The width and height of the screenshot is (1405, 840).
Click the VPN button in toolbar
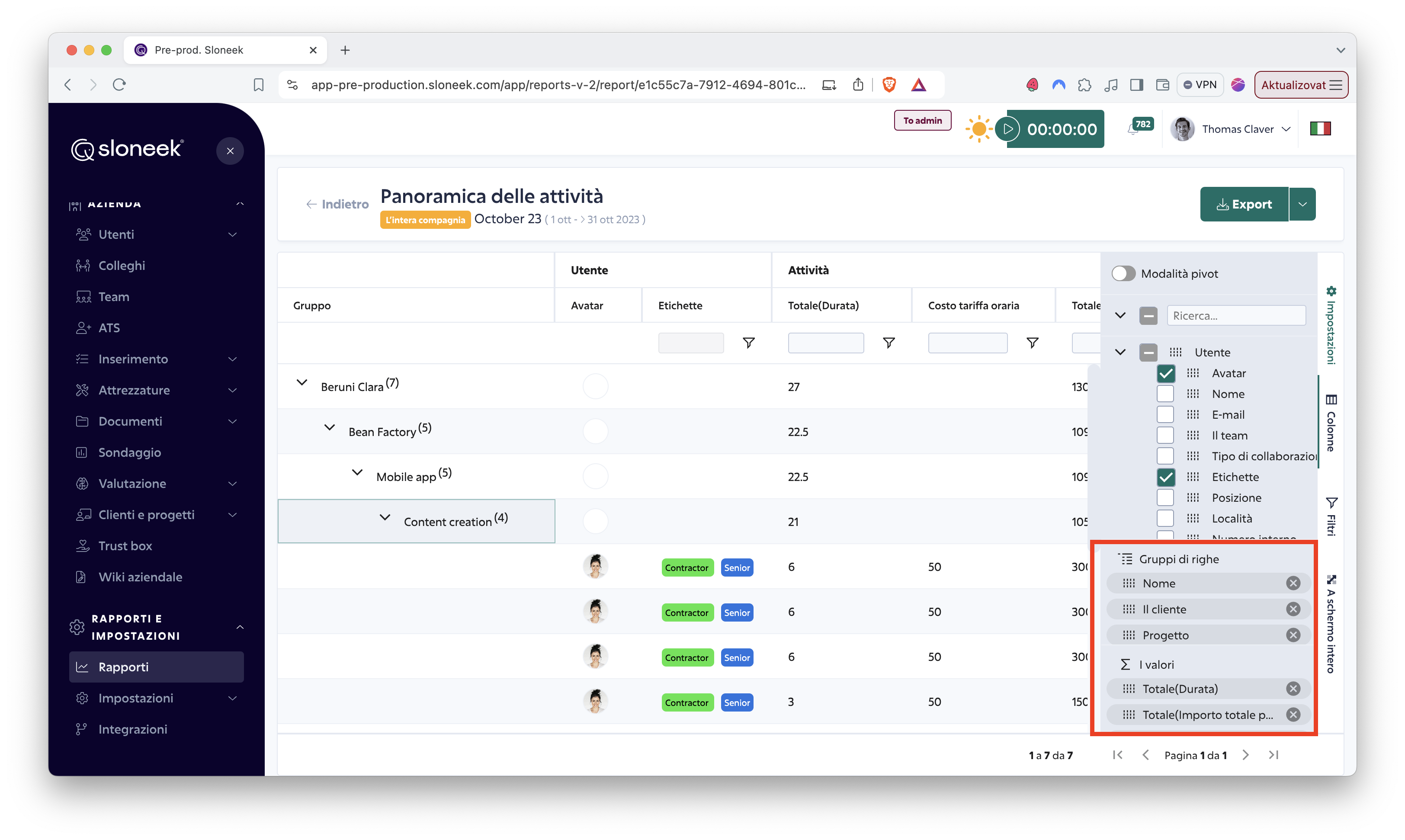(1200, 85)
